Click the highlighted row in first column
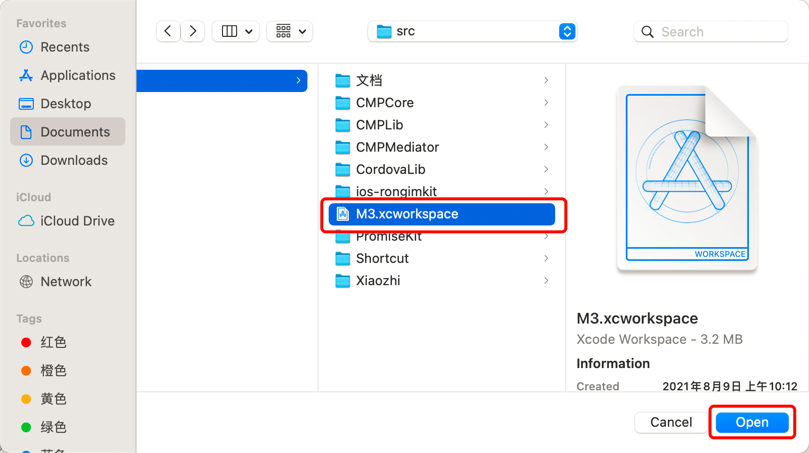Image resolution: width=809 pixels, height=453 pixels. (222, 80)
